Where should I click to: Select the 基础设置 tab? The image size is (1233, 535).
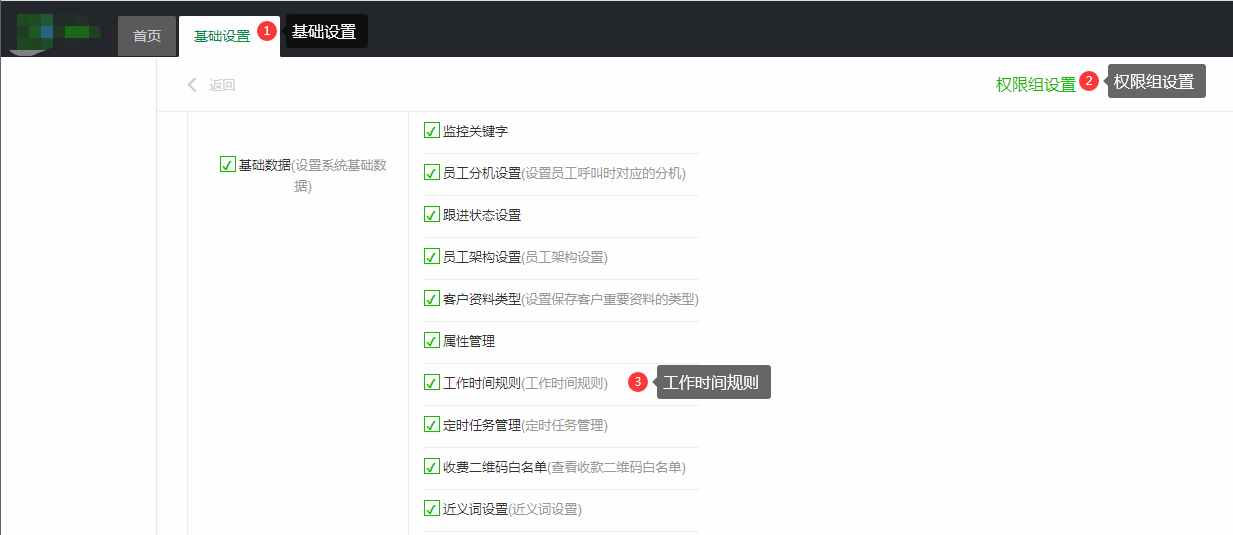pos(222,36)
